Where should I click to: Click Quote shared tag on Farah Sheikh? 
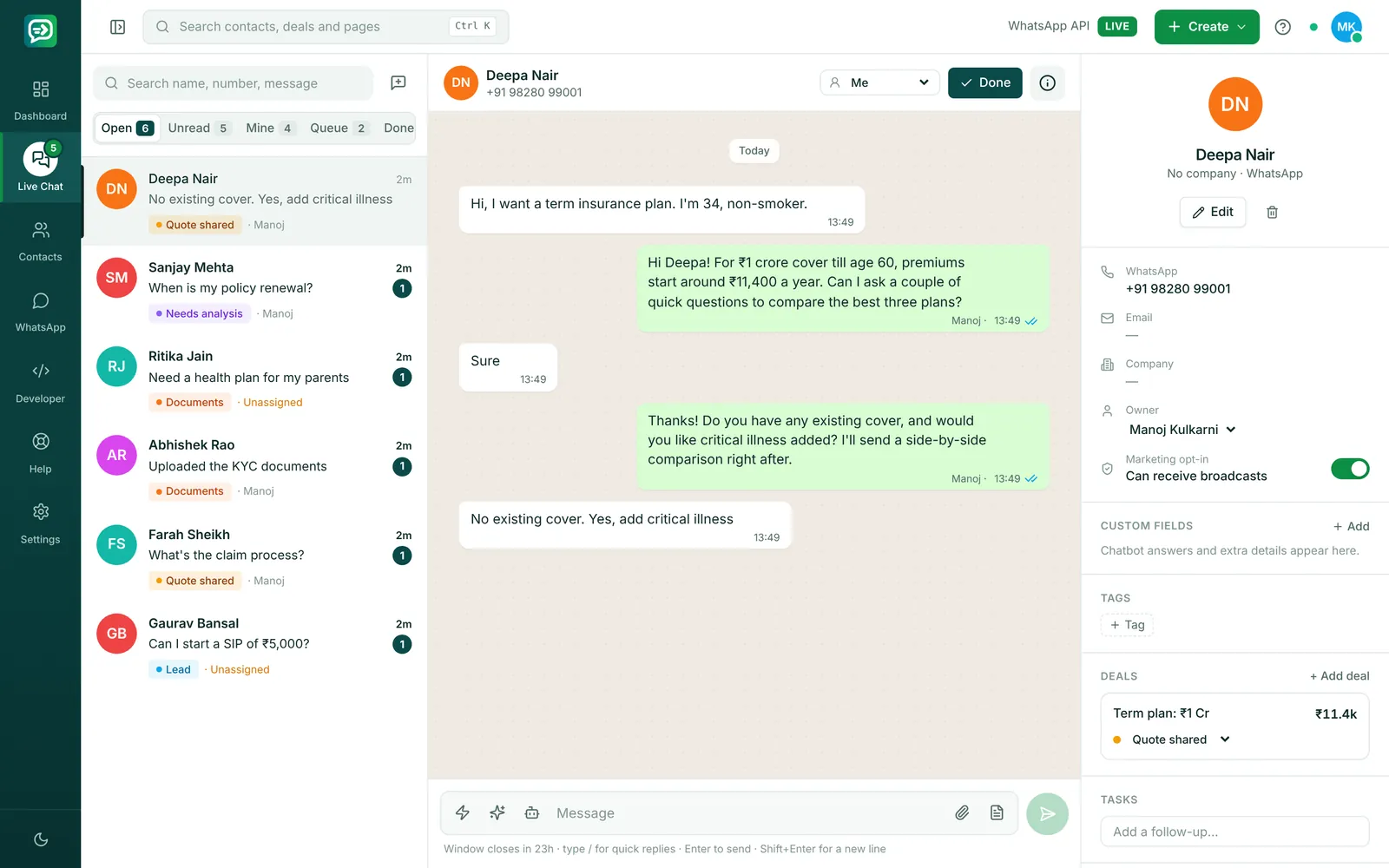point(194,581)
